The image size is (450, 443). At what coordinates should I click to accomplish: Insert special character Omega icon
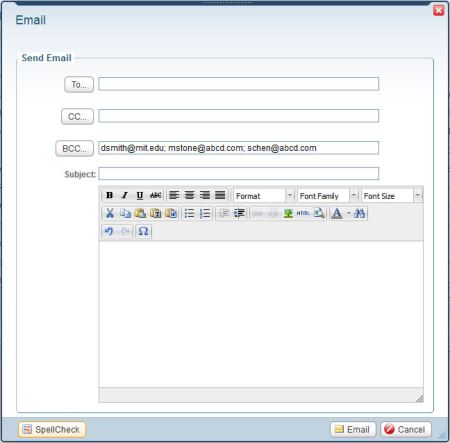[x=144, y=231]
